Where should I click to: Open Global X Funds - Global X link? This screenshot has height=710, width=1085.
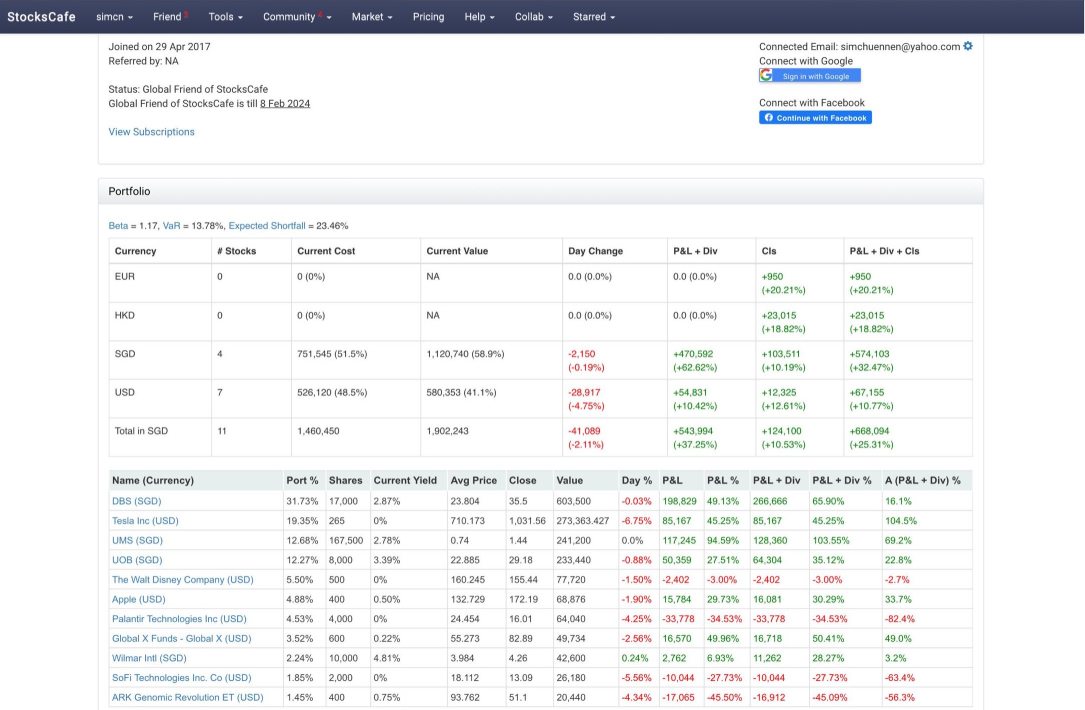pos(181,639)
